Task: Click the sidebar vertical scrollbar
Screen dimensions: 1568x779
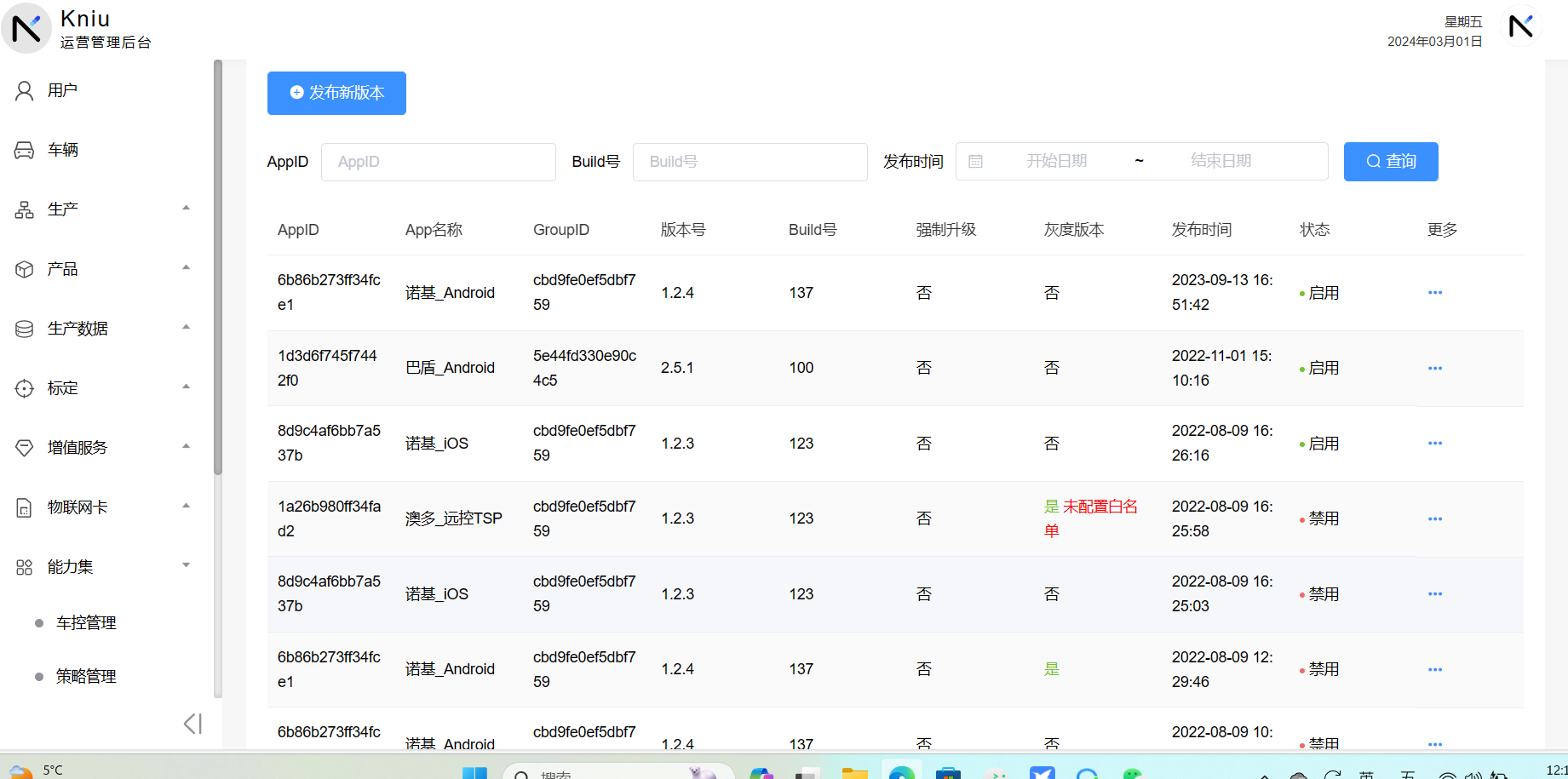Action: pos(218,266)
